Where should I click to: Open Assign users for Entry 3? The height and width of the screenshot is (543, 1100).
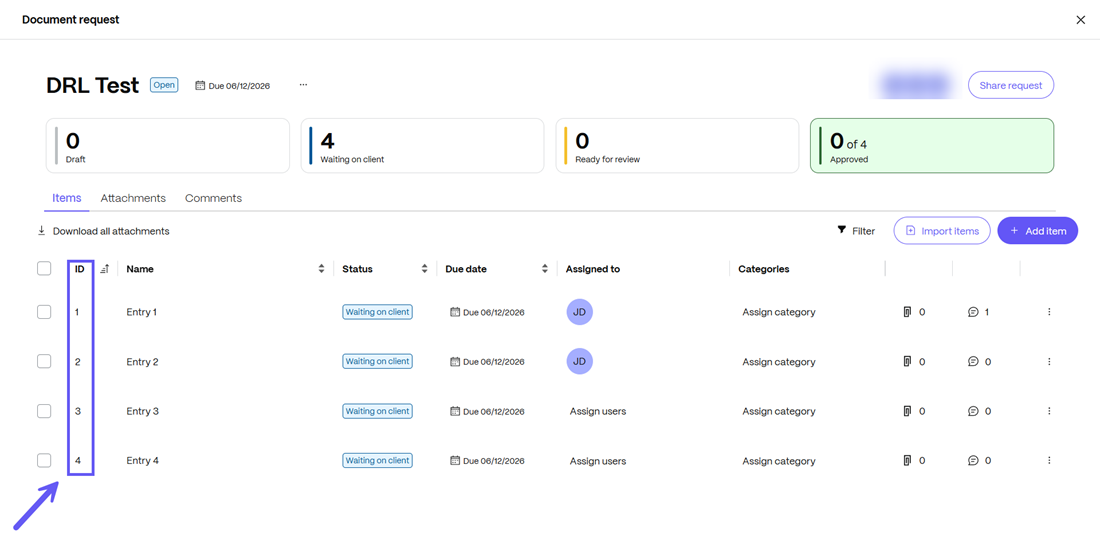pos(598,411)
